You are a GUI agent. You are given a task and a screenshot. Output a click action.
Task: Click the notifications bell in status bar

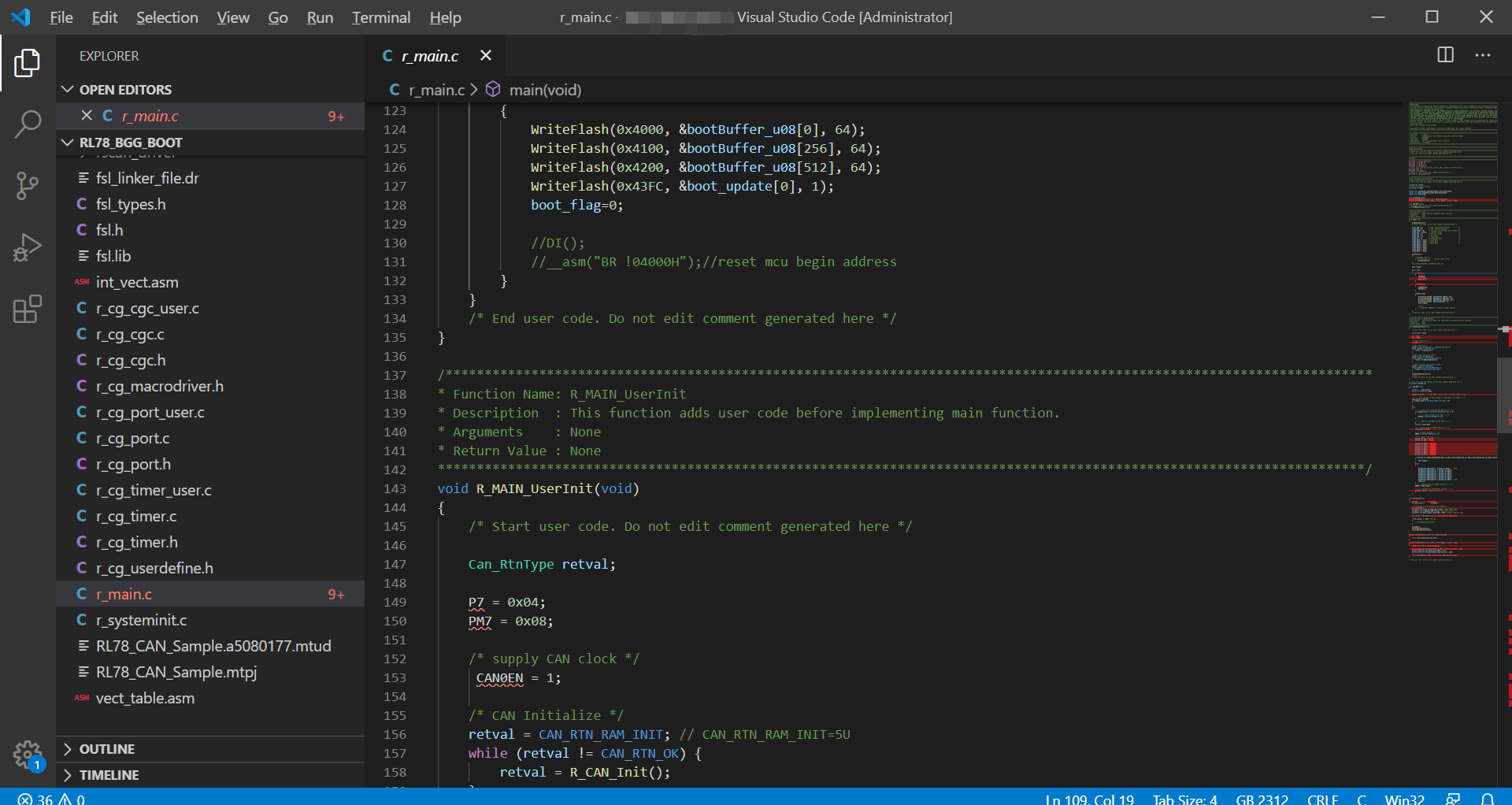(x=1488, y=799)
